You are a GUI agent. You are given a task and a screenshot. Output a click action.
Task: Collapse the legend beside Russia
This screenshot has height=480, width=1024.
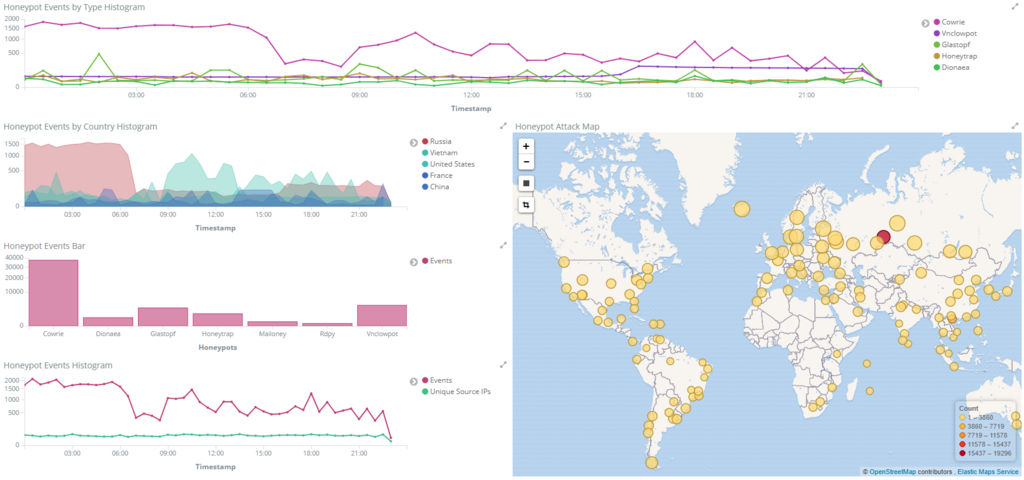tap(413, 142)
